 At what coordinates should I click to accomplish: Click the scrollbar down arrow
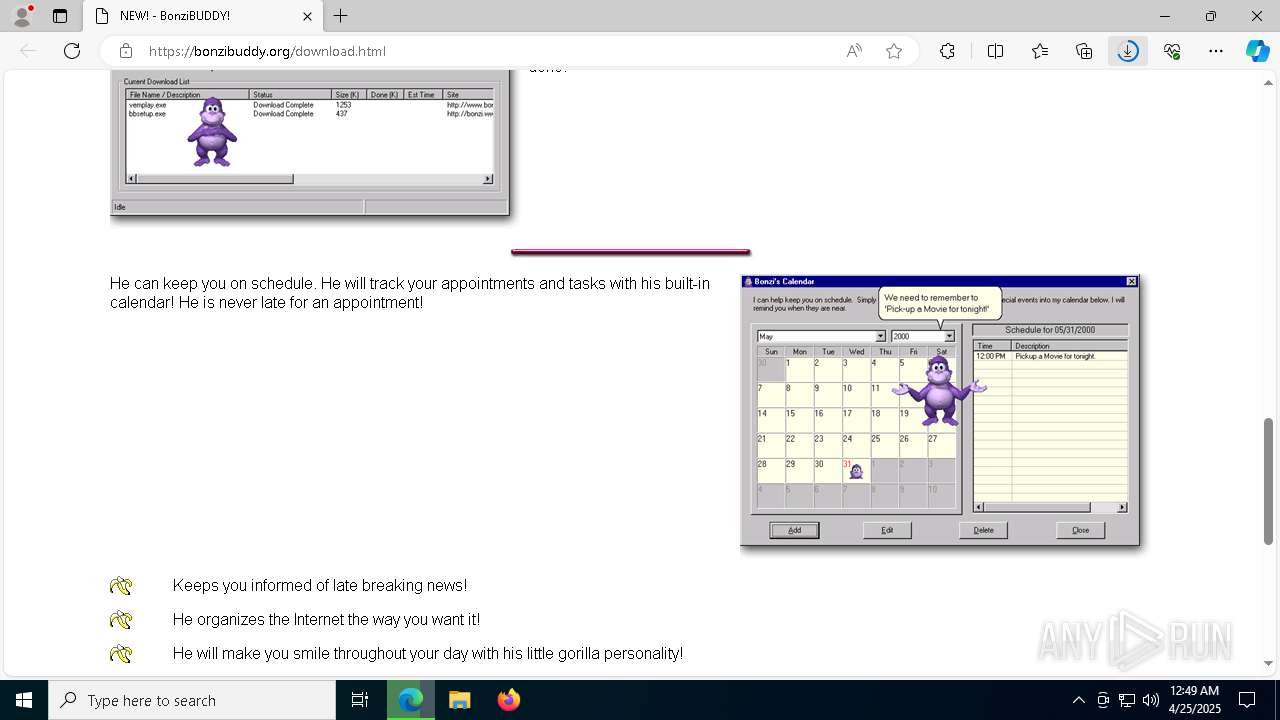point(1269,663)
